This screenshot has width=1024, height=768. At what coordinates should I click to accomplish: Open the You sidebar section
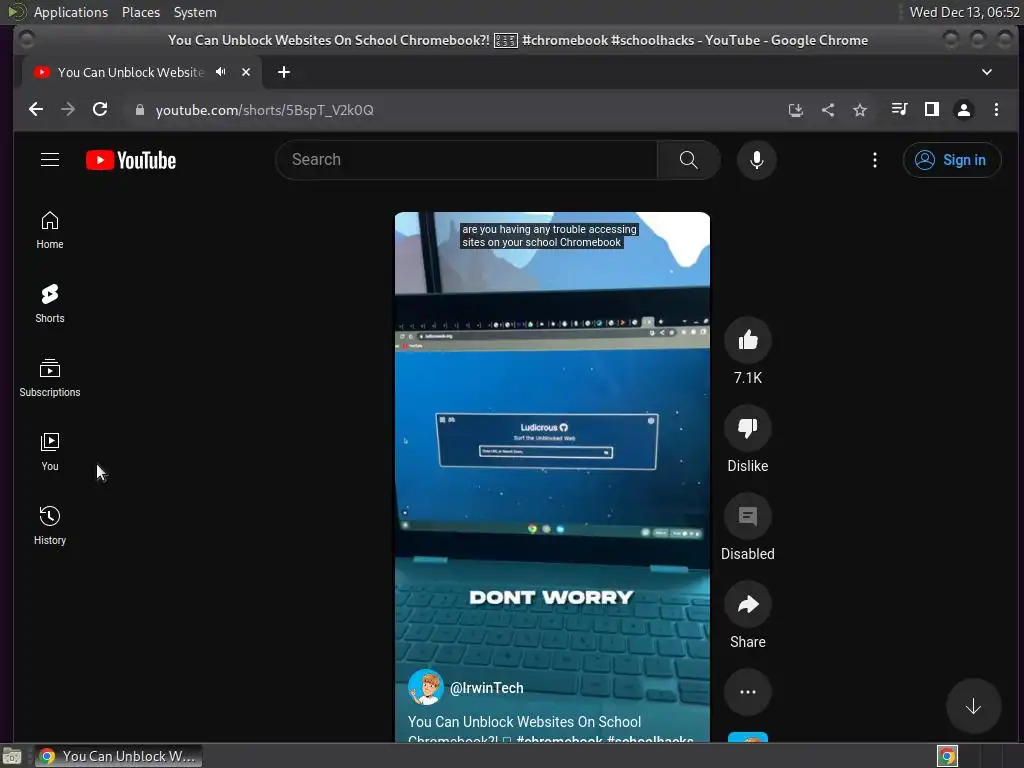click(x=50, y=452)
